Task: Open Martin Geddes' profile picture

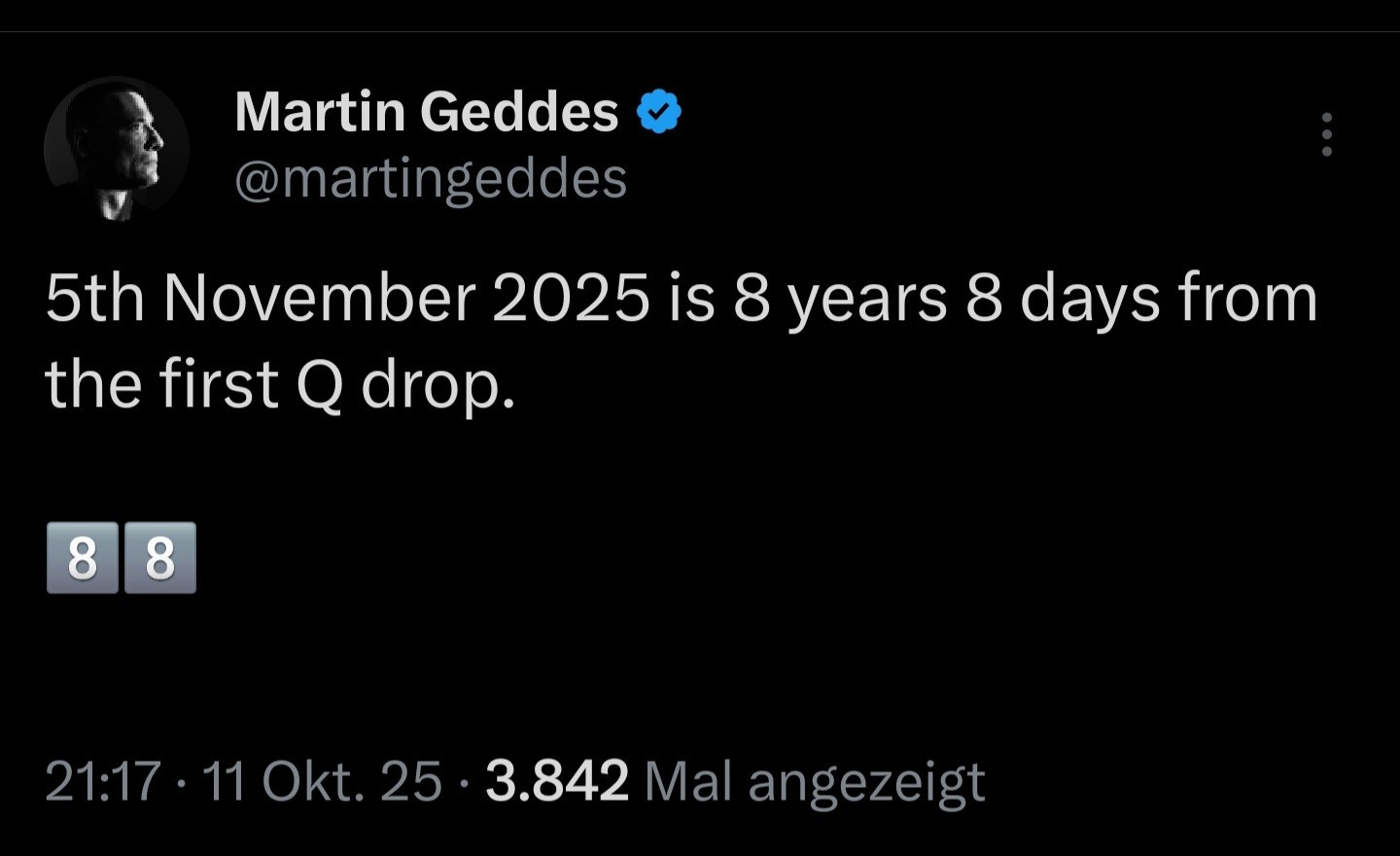Action: click(117, 148)
